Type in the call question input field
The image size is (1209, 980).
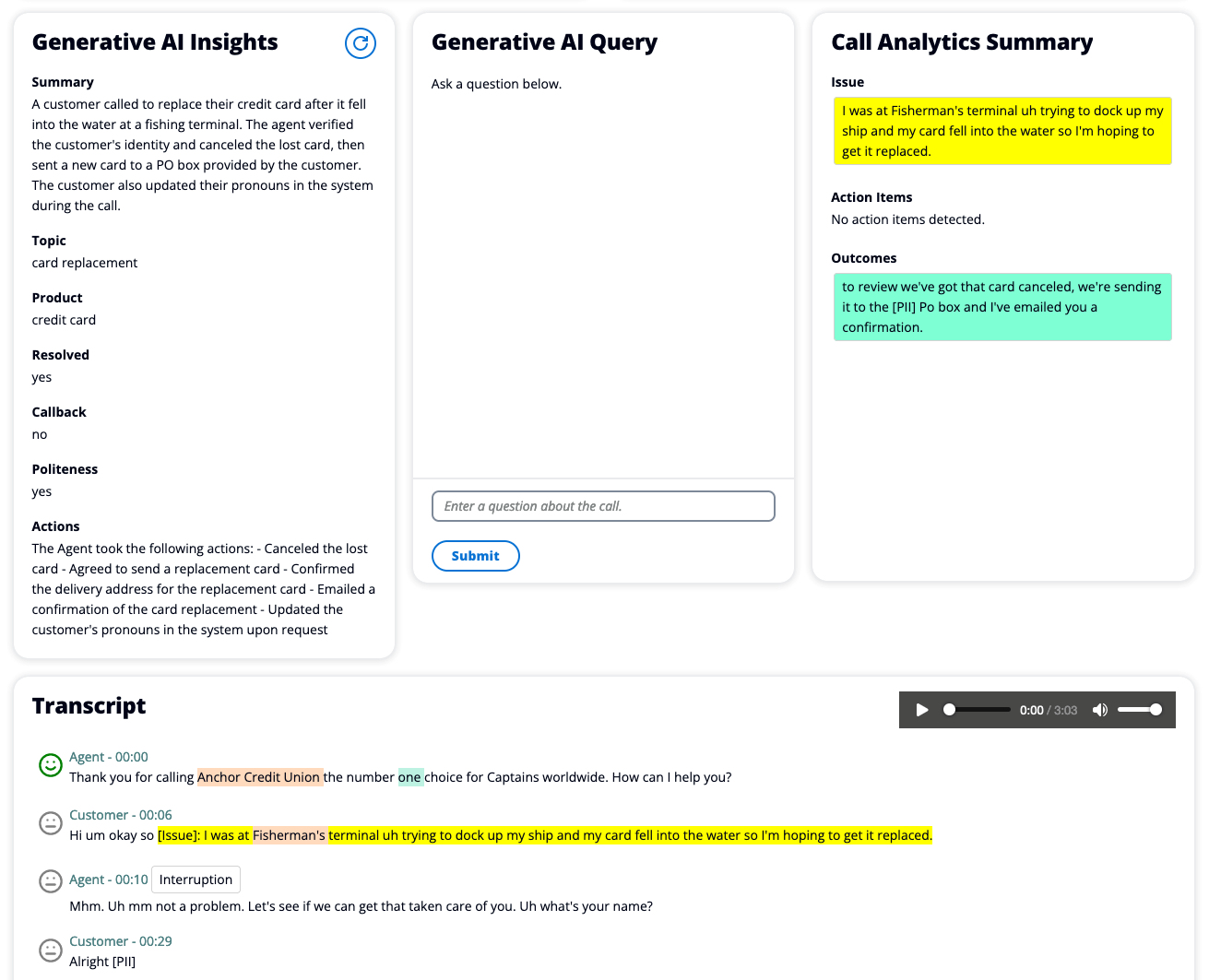[603, 506]
